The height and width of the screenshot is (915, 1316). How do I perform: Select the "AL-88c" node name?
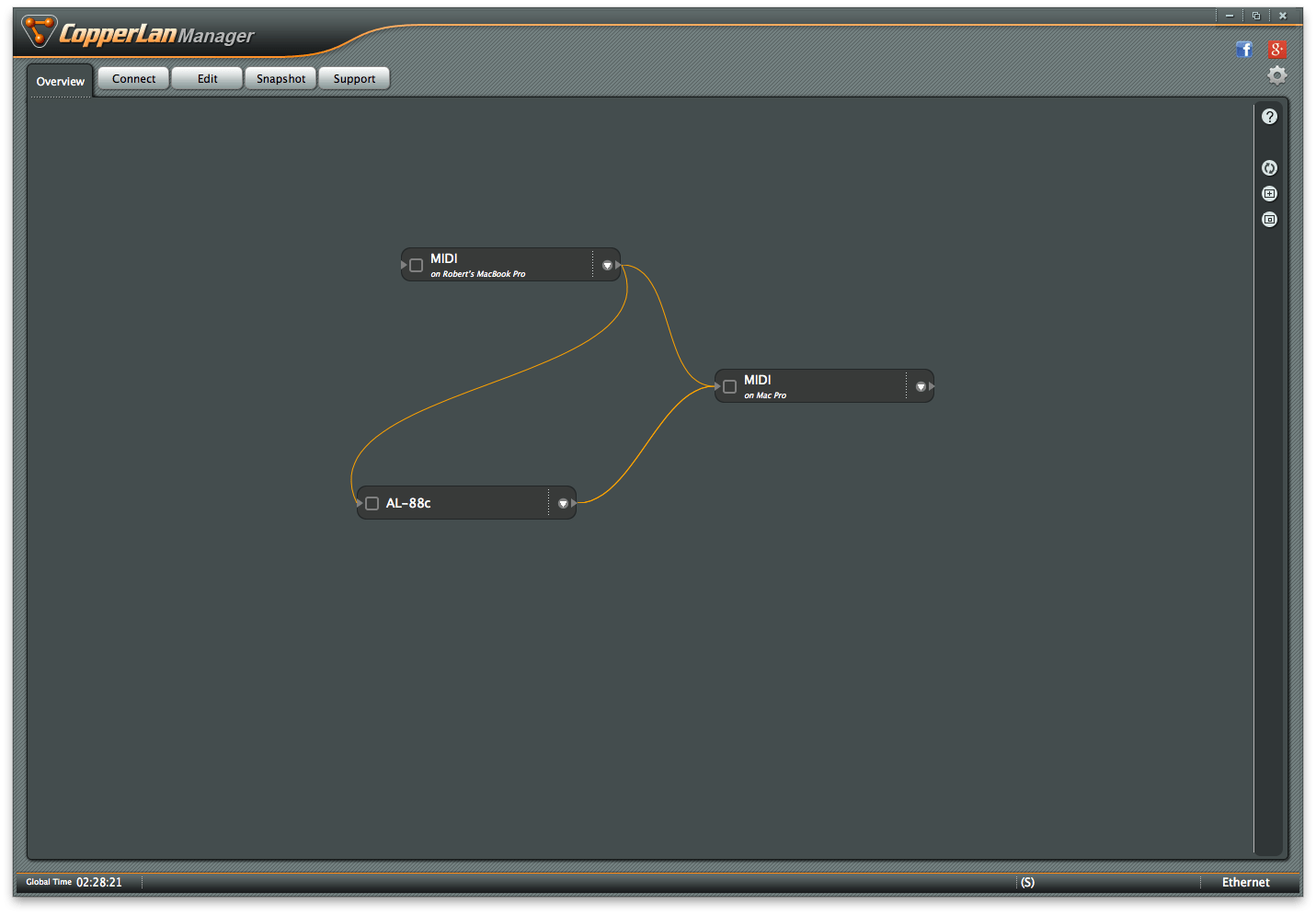(408, 503)
